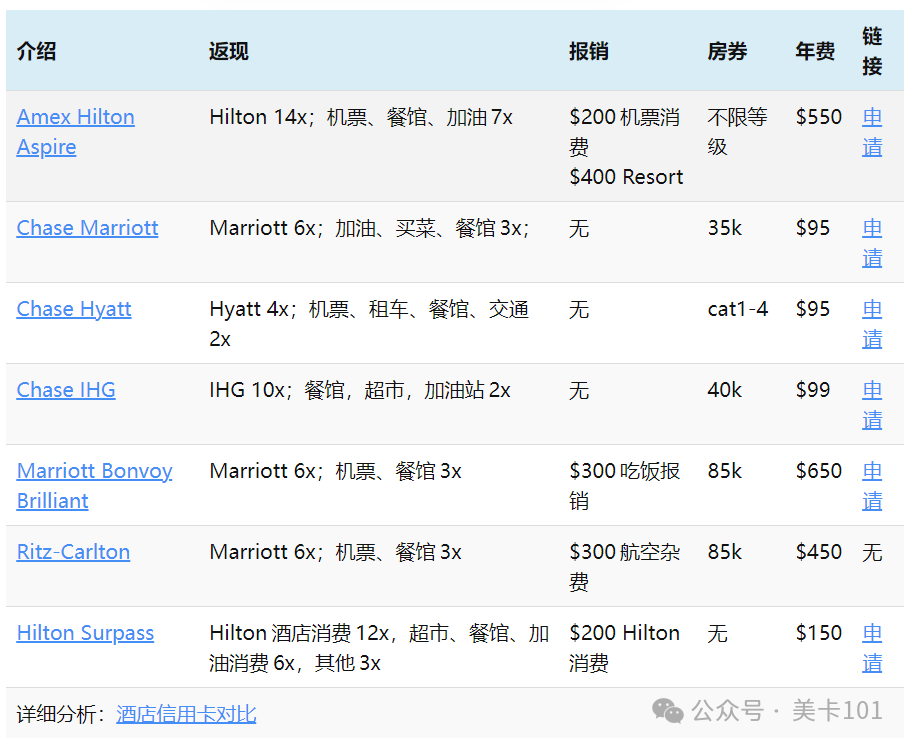Click the 35k free night cell

pos(725,228)
